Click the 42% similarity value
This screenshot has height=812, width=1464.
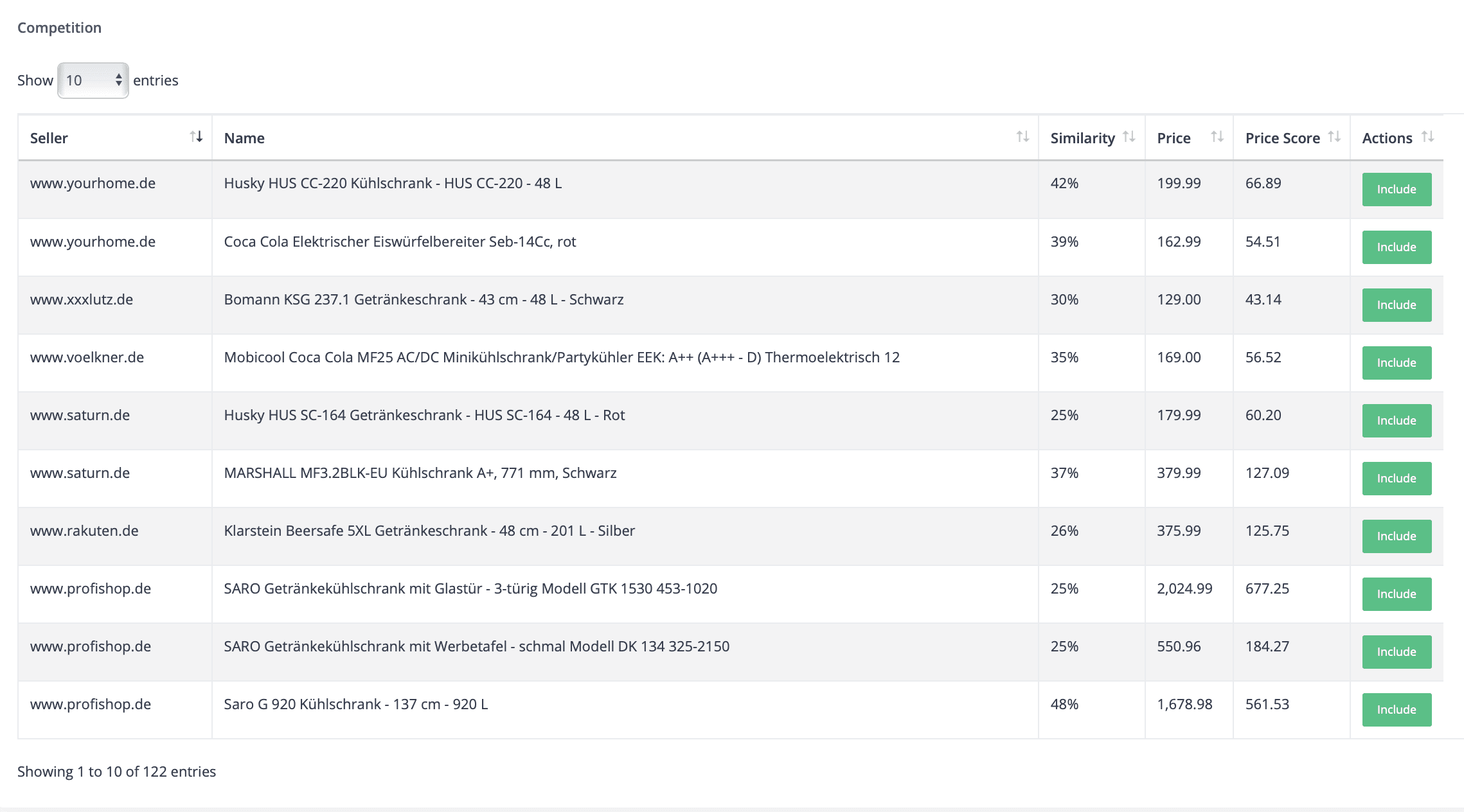[x=1064, y=183]
